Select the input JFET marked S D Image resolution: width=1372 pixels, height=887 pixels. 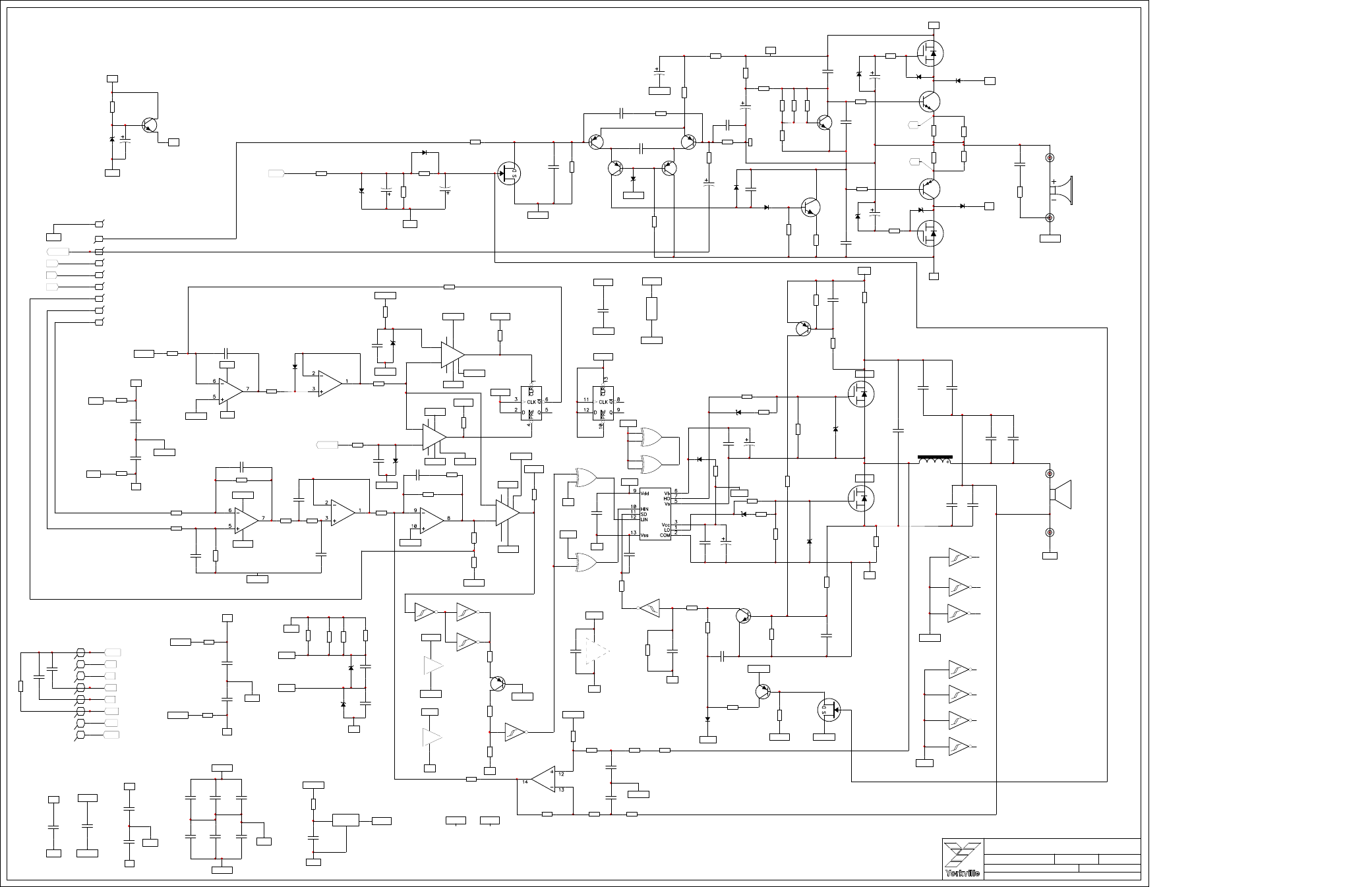(509, 174)
